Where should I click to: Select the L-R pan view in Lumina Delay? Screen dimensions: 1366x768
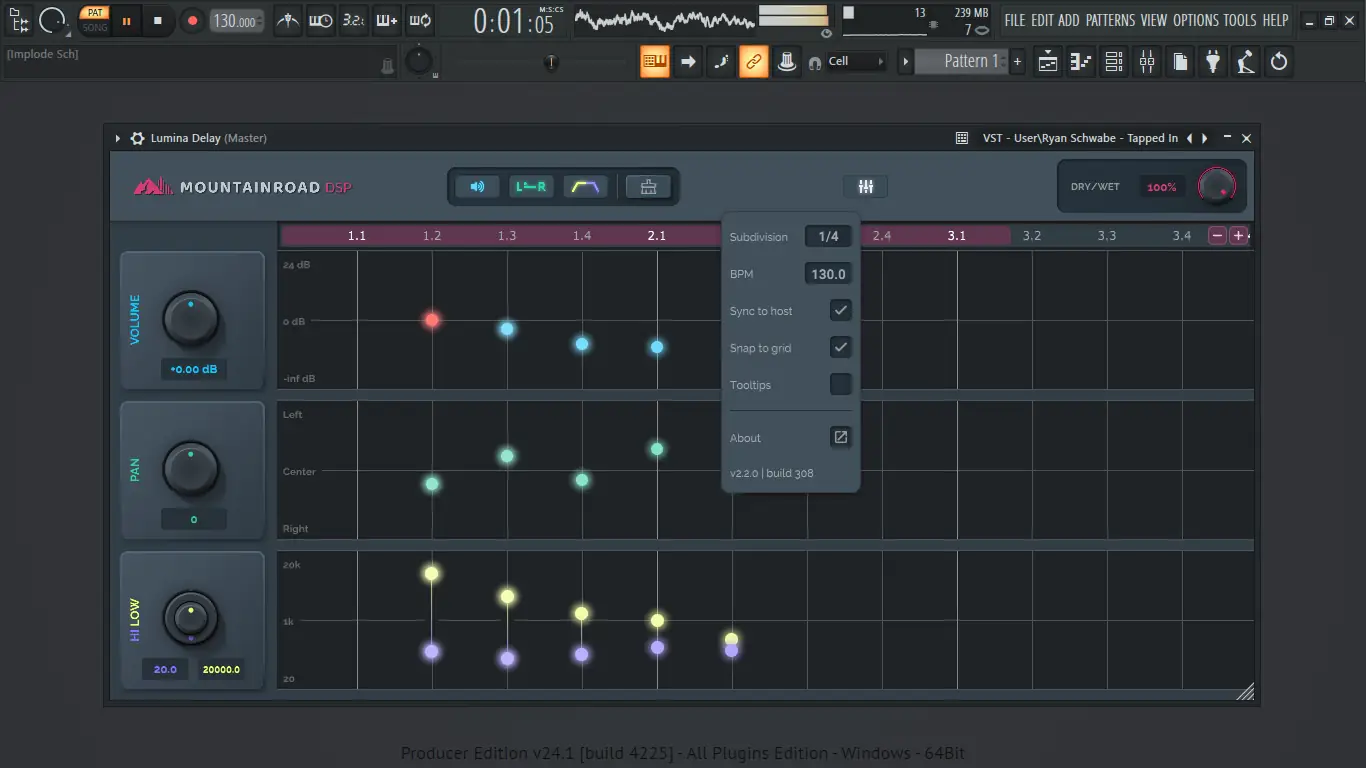tap(531, 186)
